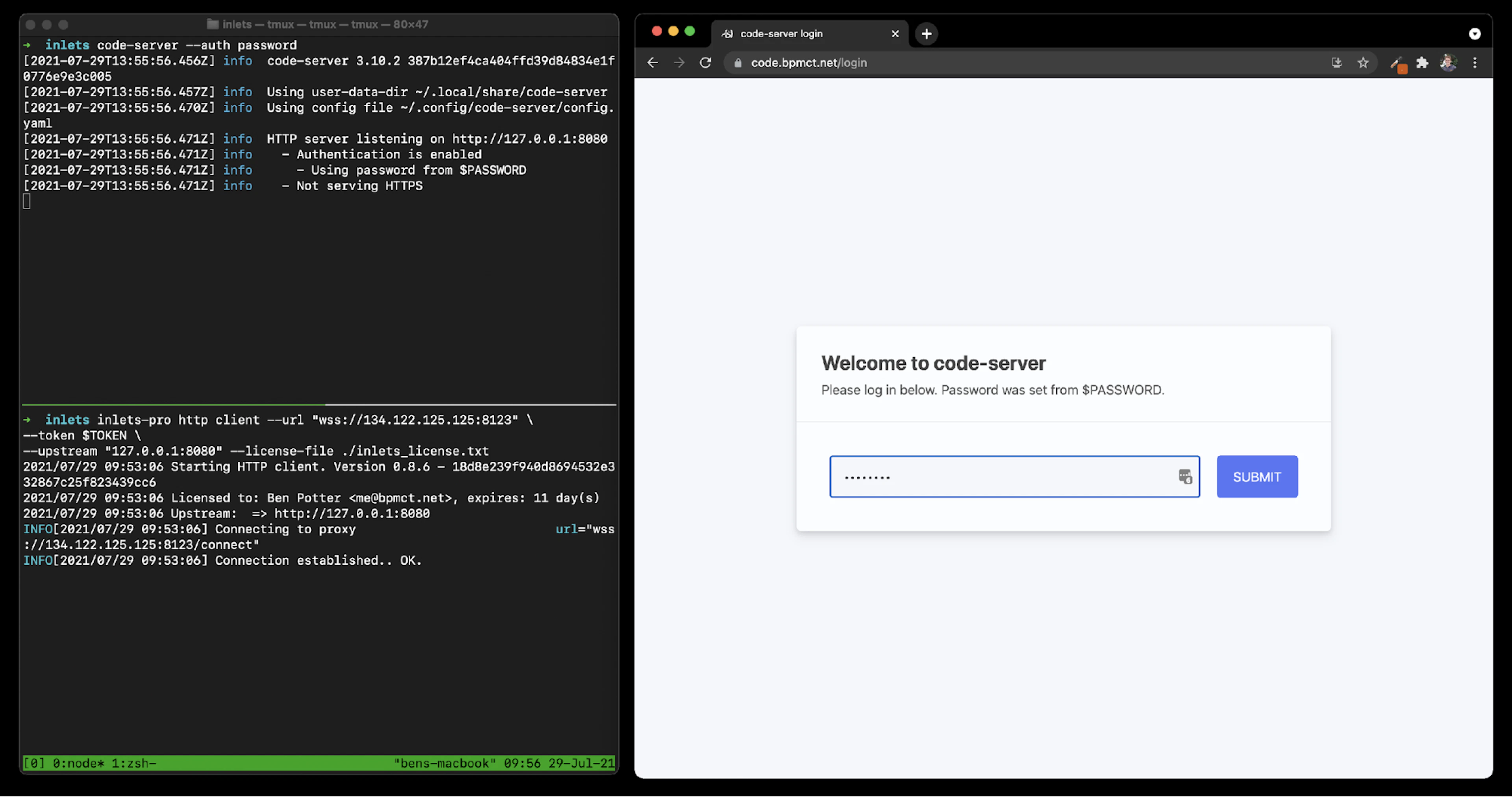
Task: Click "--license-file ./inlets_license.txt" text
Action: (359, 451)
